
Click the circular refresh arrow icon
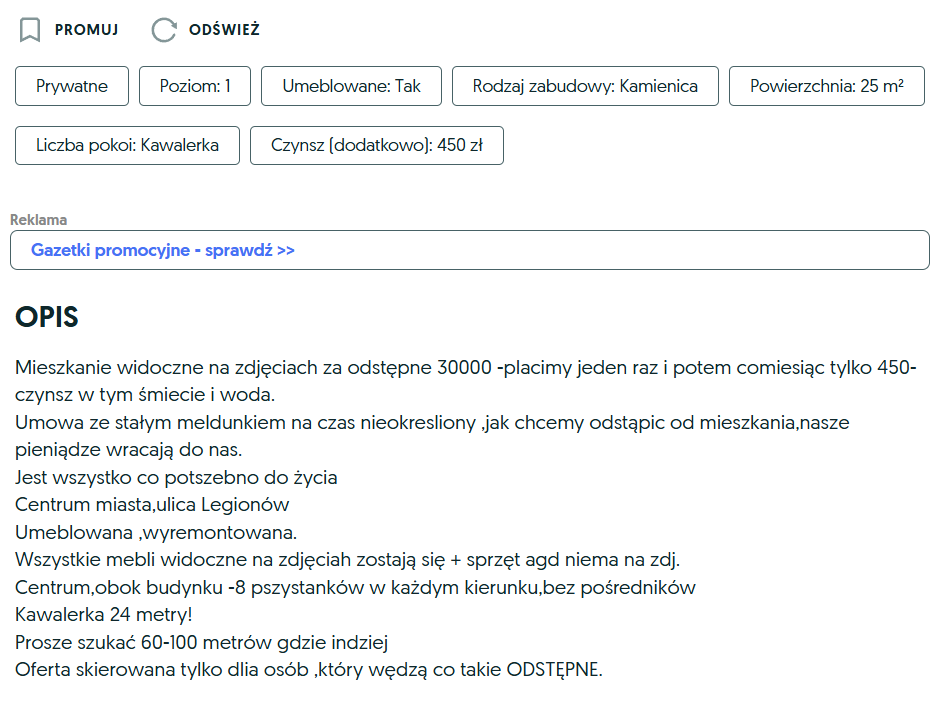[x=163, y=30]
